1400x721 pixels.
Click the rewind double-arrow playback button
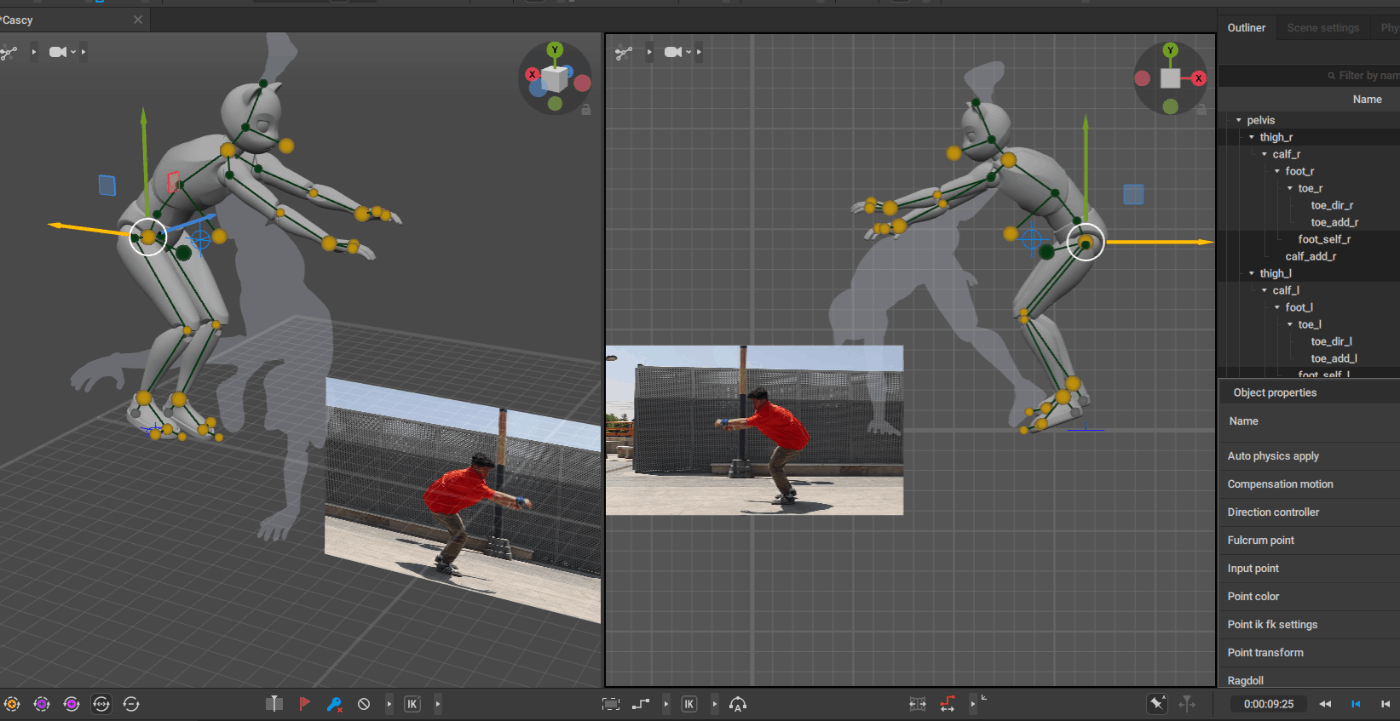click(x=1325, y=704)
